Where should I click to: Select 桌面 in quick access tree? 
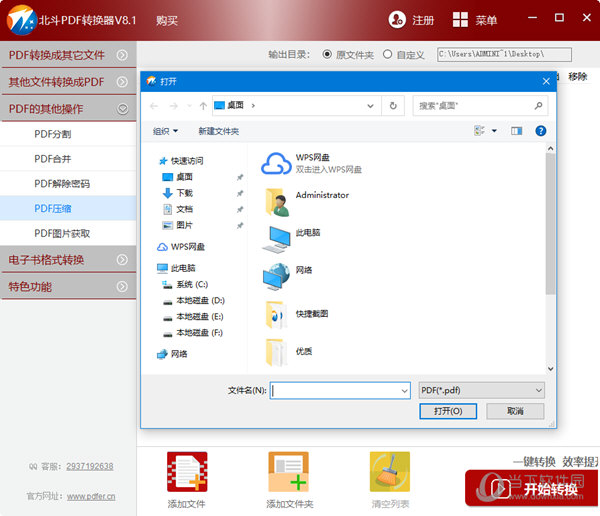(184, 177)
